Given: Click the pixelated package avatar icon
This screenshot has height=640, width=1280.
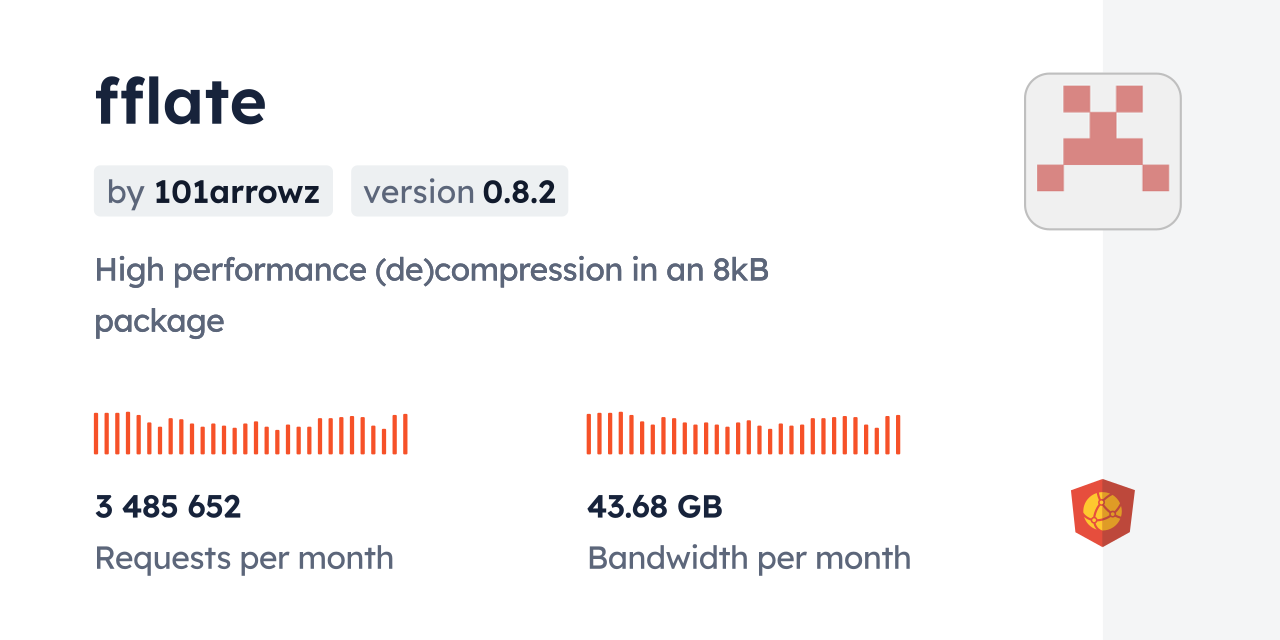Looking at the screenshot, I should (1102, 151).
